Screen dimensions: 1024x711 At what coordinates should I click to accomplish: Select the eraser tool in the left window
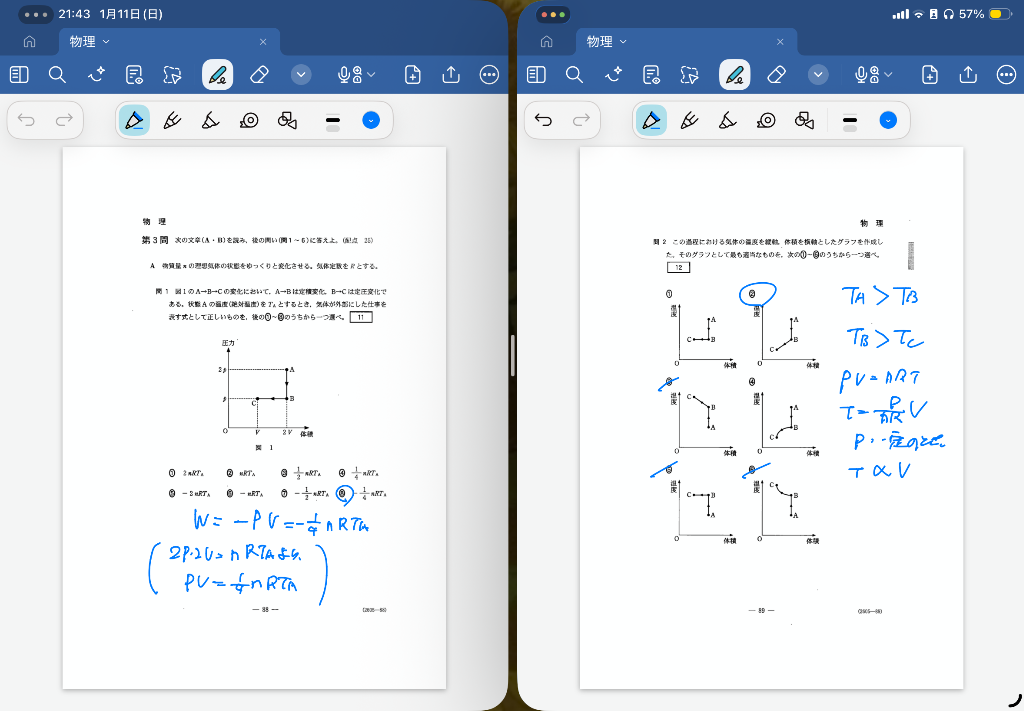point(259,75)
